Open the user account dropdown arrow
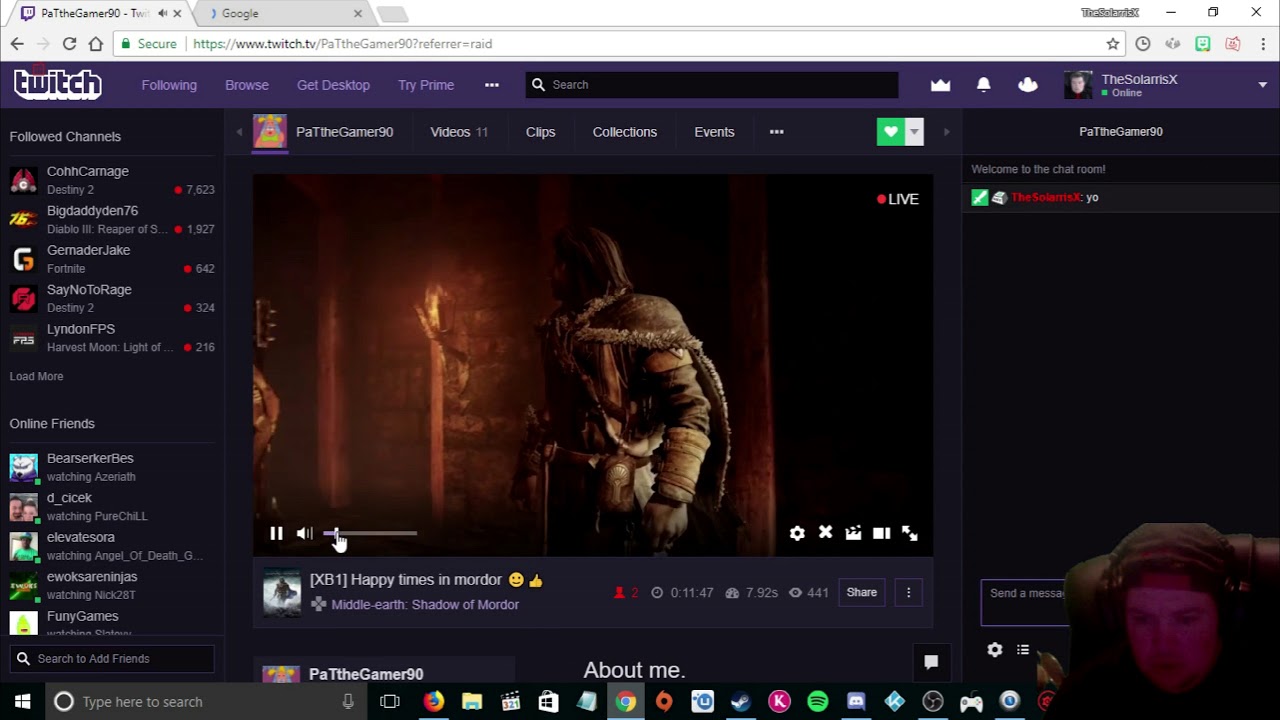1280x720 pixels. click(x=1262, y=85)
